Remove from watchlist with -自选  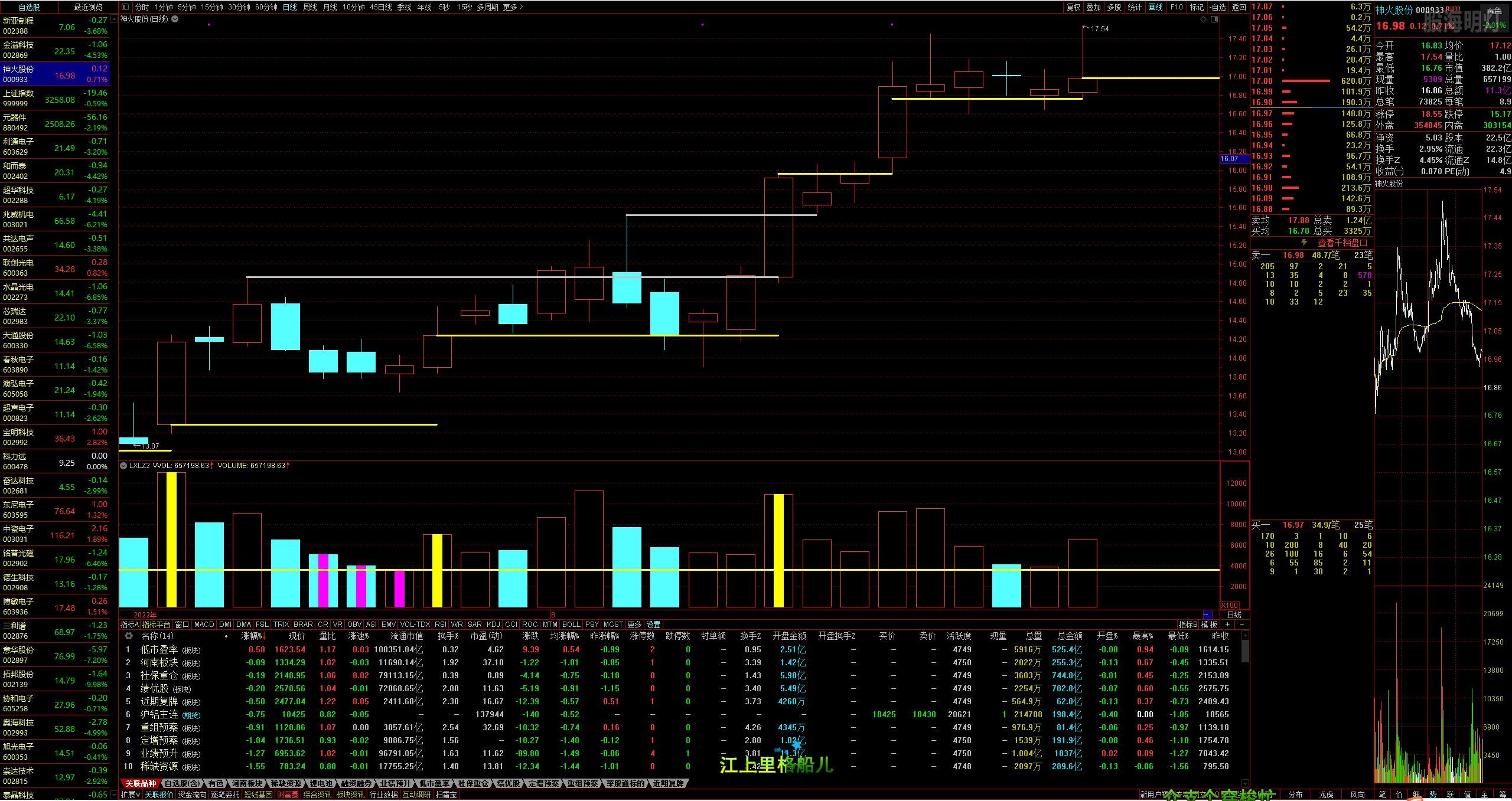(1218, 7)
